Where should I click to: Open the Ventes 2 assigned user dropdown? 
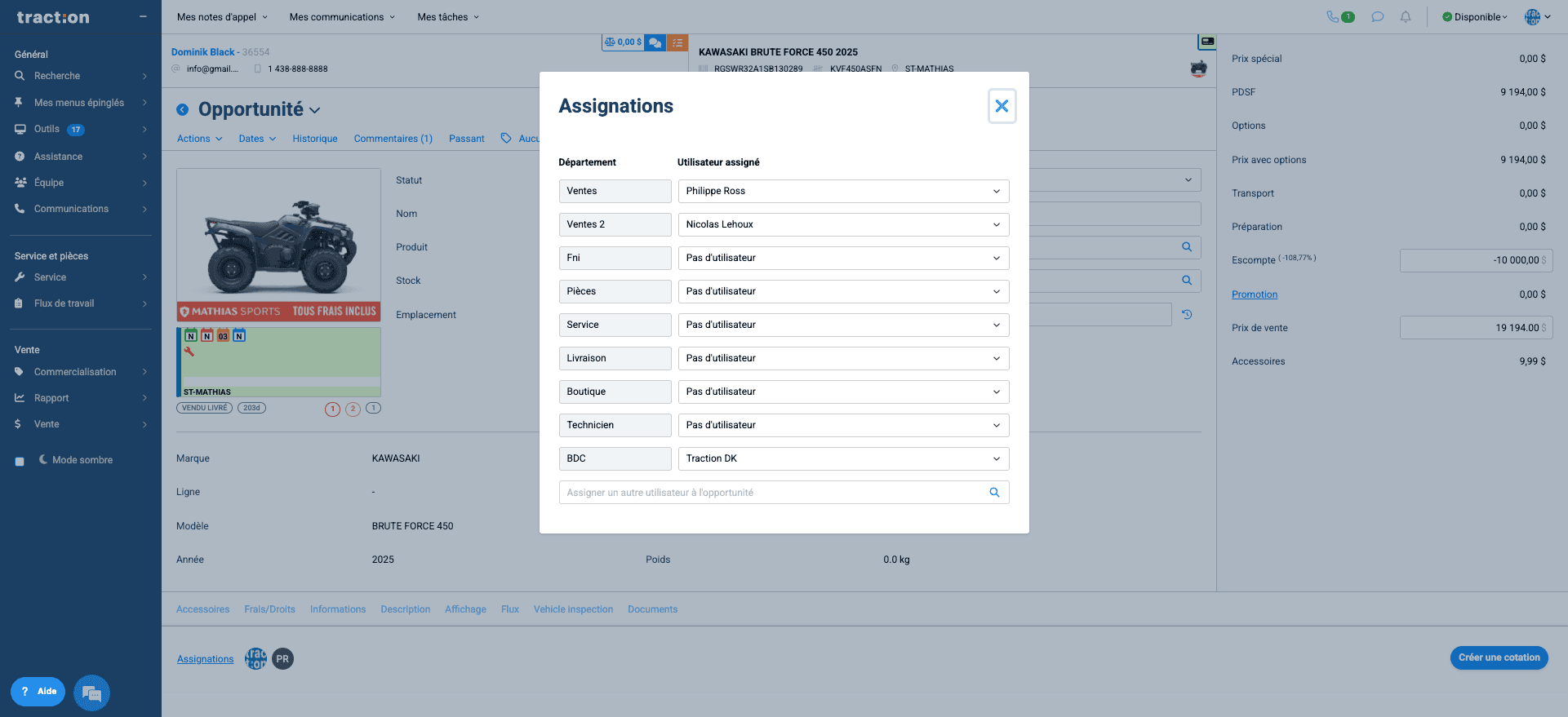[x=843, y=224]
